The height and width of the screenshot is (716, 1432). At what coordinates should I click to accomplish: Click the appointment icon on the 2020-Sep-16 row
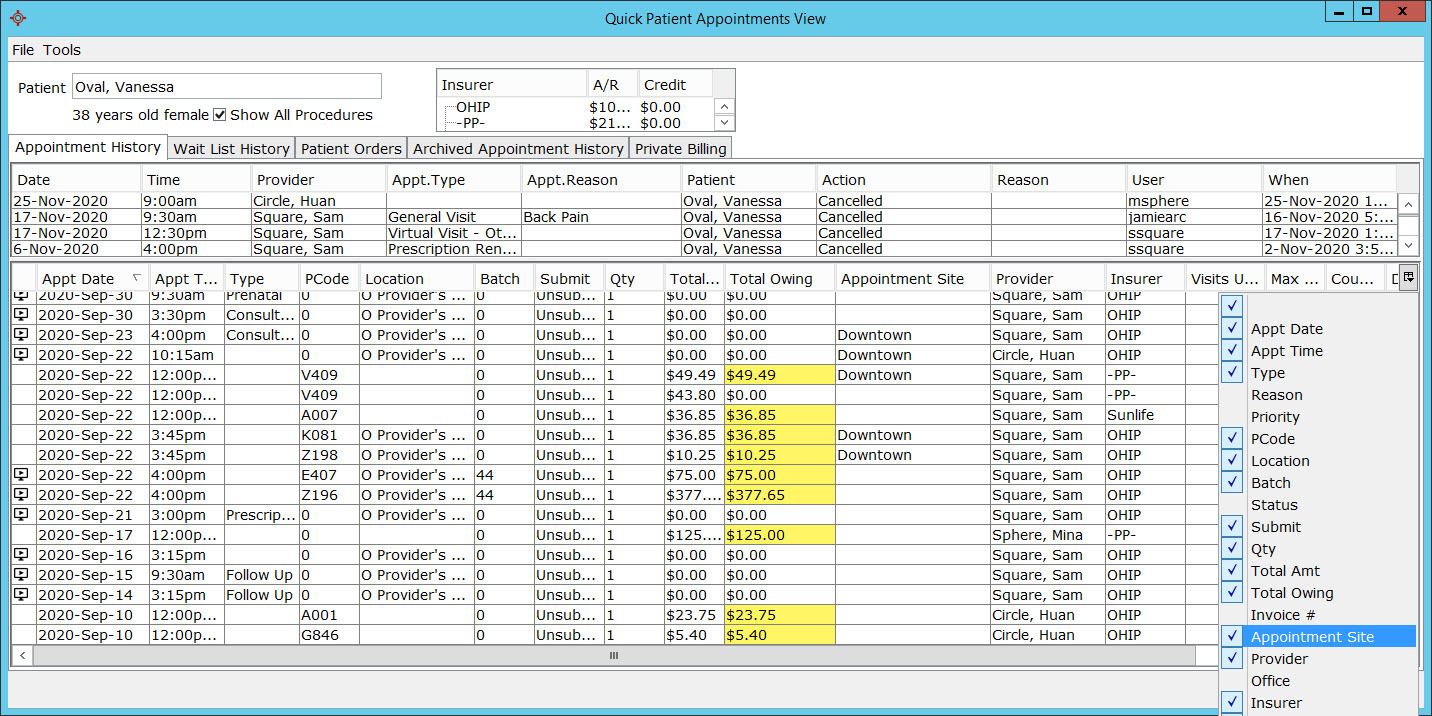coord(22,555)
